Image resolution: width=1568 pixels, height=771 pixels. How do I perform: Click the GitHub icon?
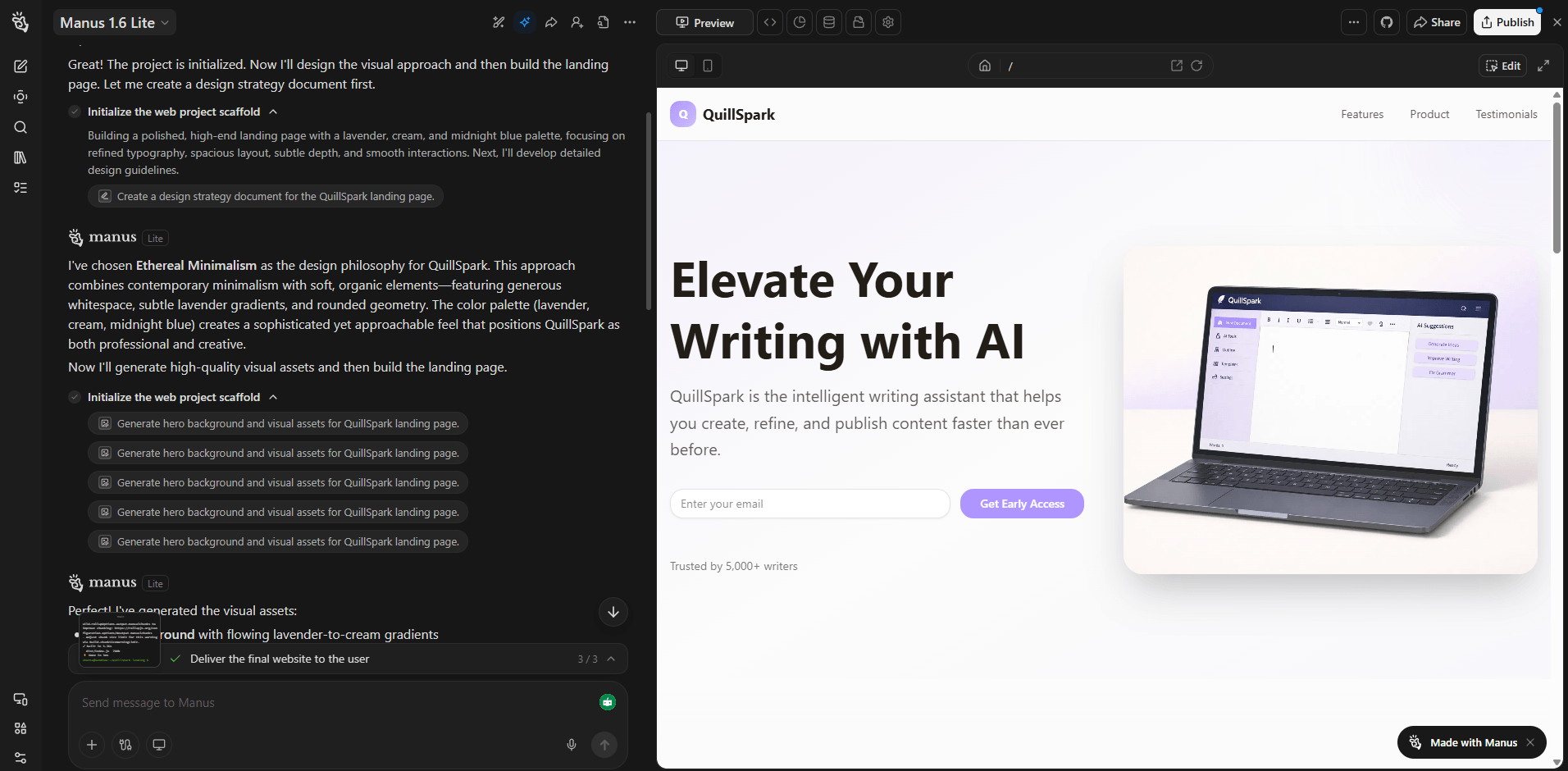[x=1387, y=22]
